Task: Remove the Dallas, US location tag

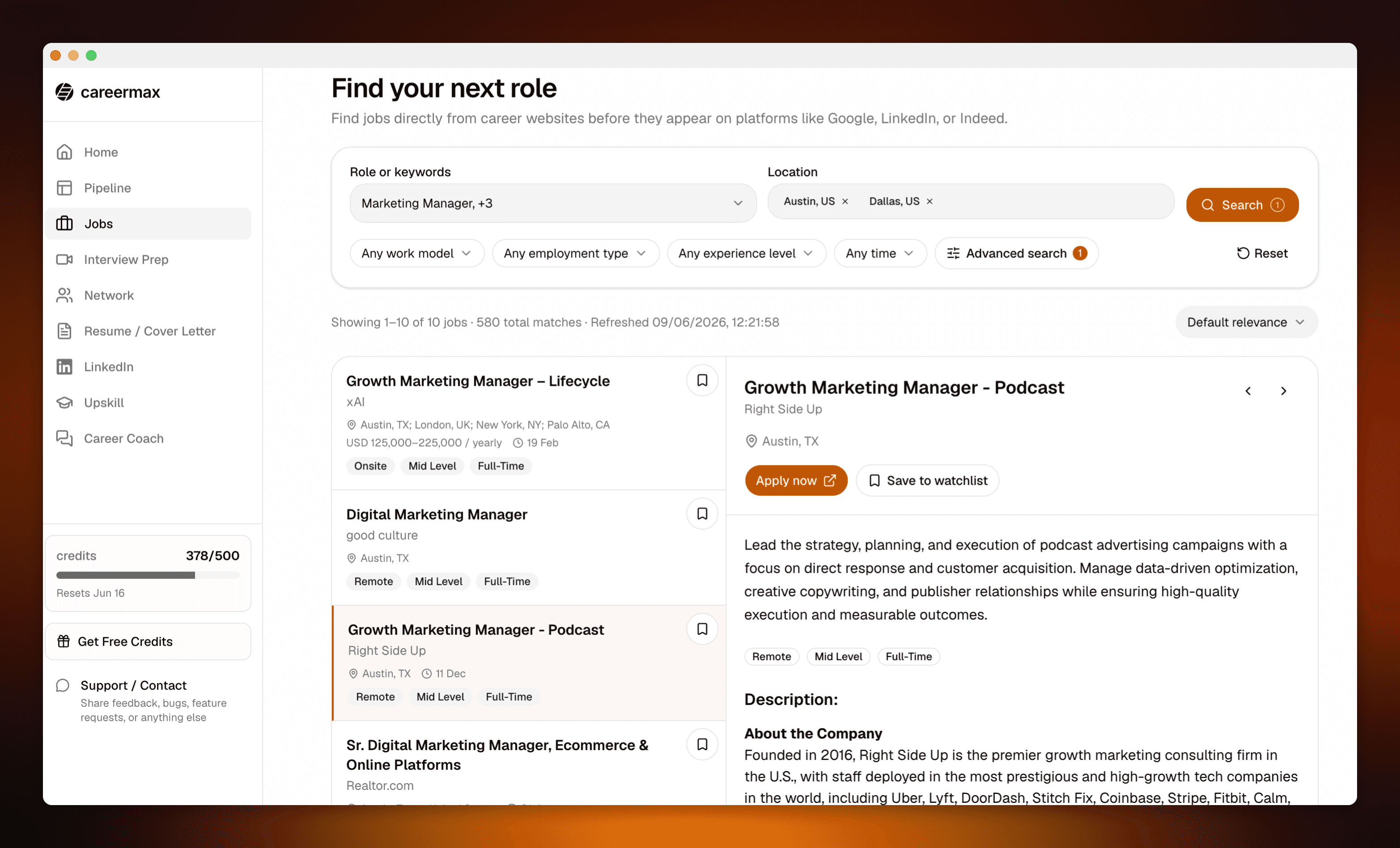Action: 929,202
